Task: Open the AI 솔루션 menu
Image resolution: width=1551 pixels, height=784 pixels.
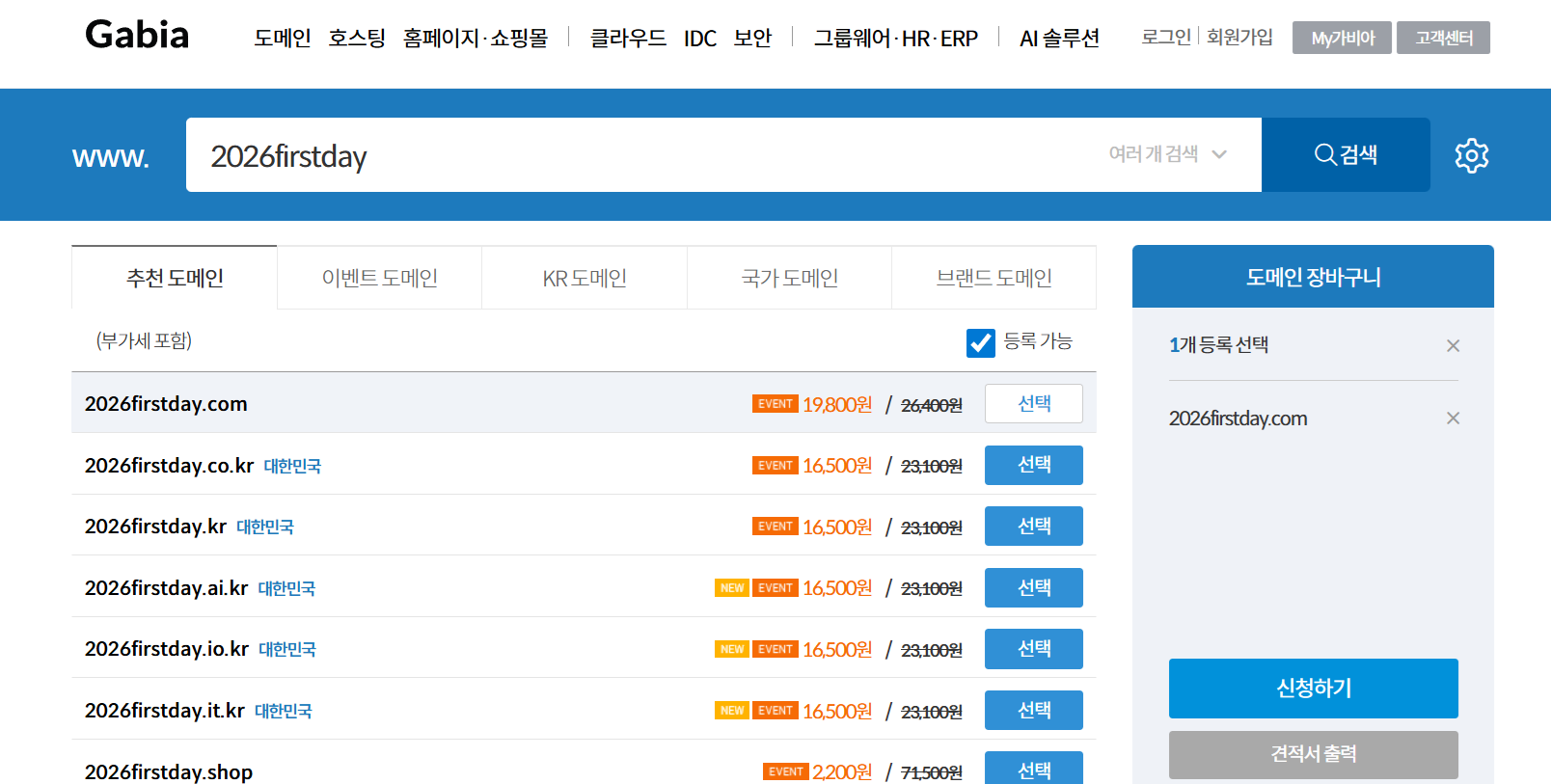Action: 1060,38
